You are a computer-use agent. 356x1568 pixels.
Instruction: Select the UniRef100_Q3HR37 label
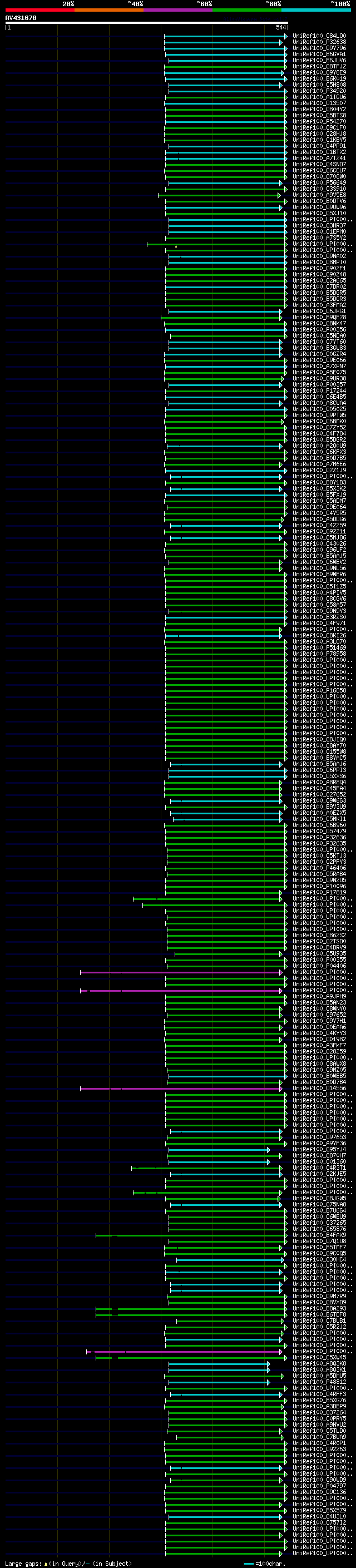[319, 225]
